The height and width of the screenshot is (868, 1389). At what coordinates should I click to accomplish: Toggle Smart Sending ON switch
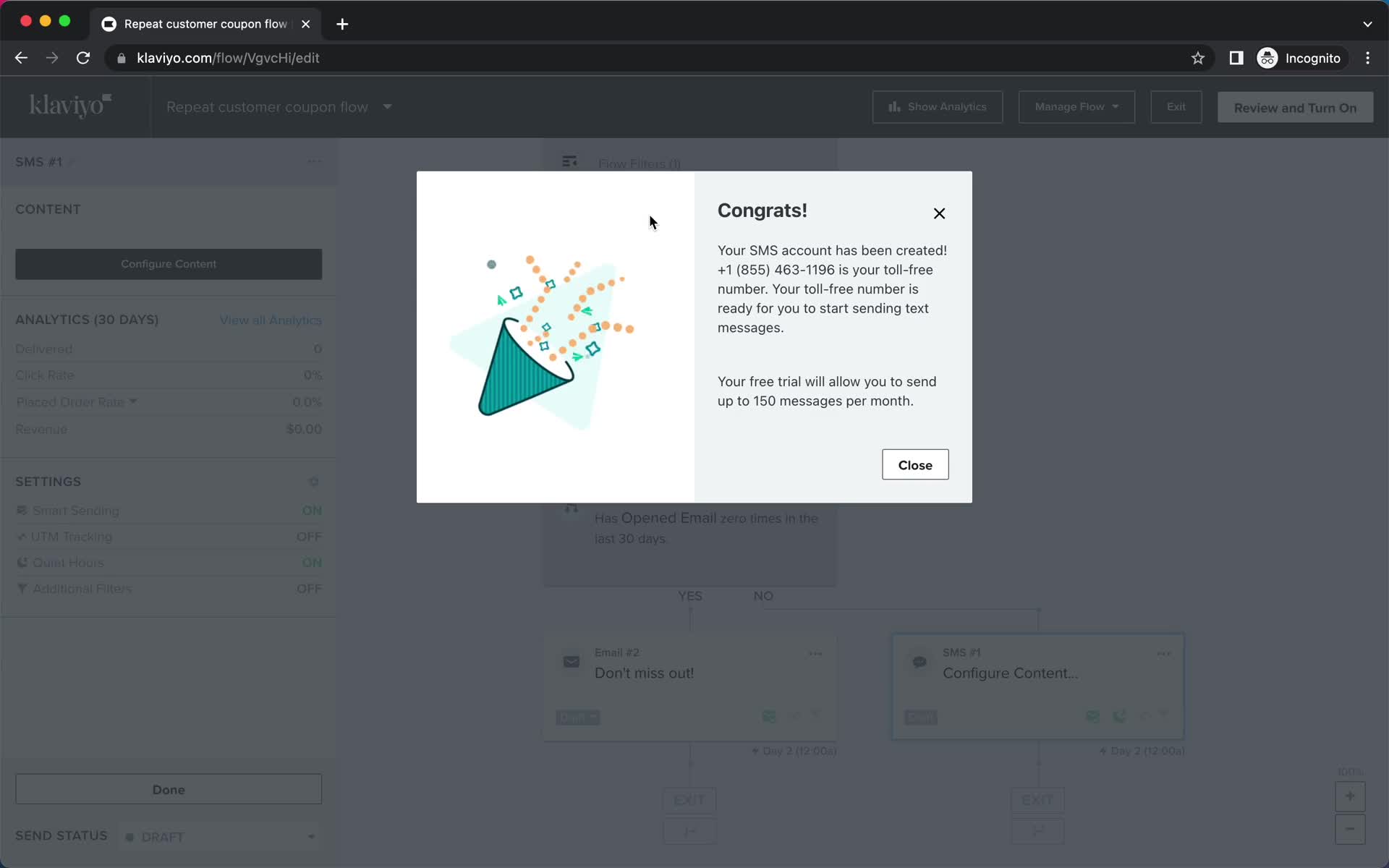coord(311,510)
